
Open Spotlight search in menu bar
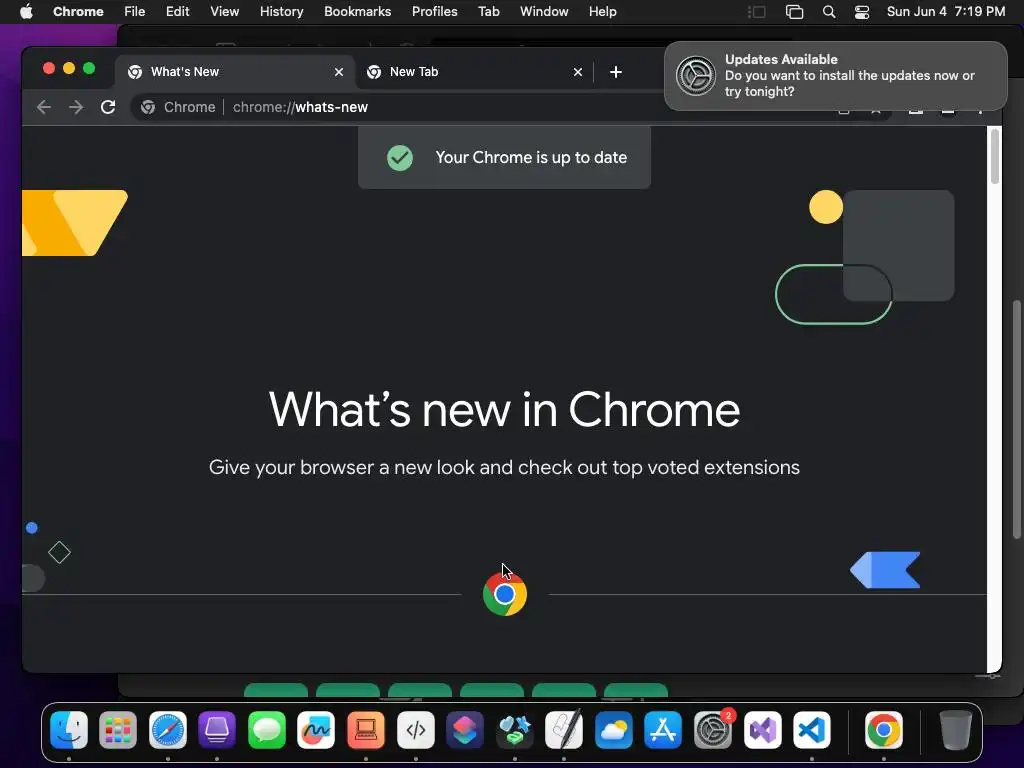coord(829,12)
